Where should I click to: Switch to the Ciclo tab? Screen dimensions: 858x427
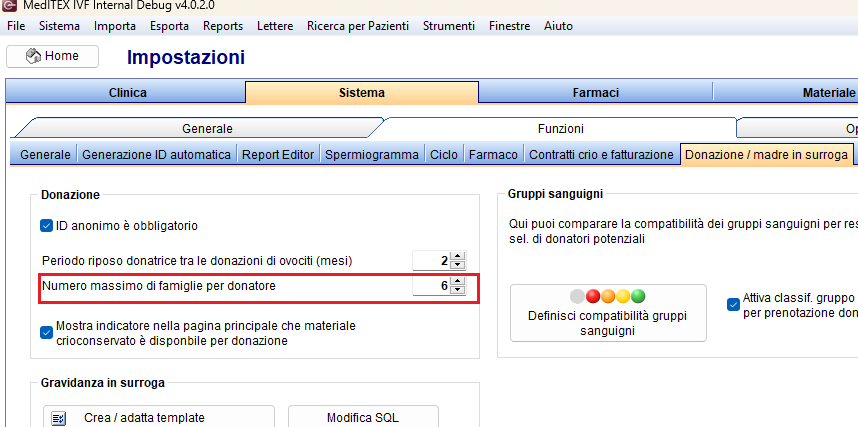click(444, 155)
